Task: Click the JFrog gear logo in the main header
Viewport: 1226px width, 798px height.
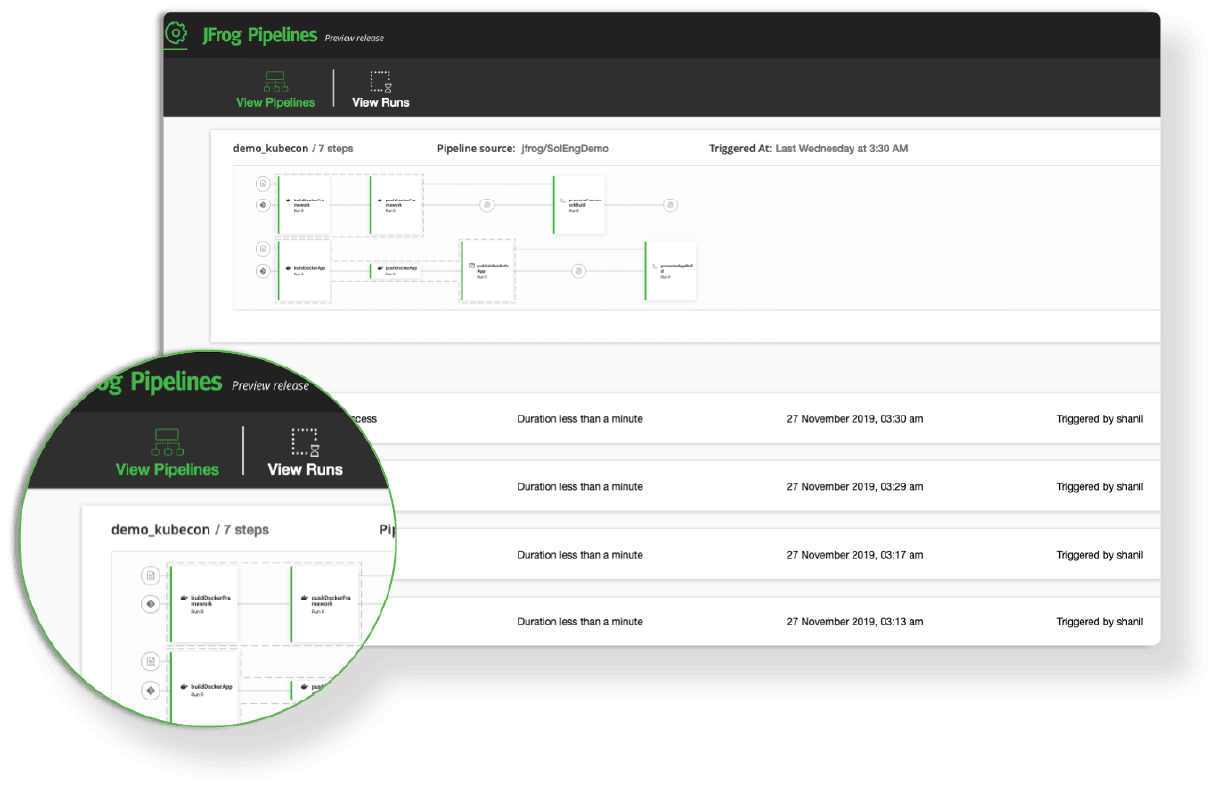Action: coord(176,33)
